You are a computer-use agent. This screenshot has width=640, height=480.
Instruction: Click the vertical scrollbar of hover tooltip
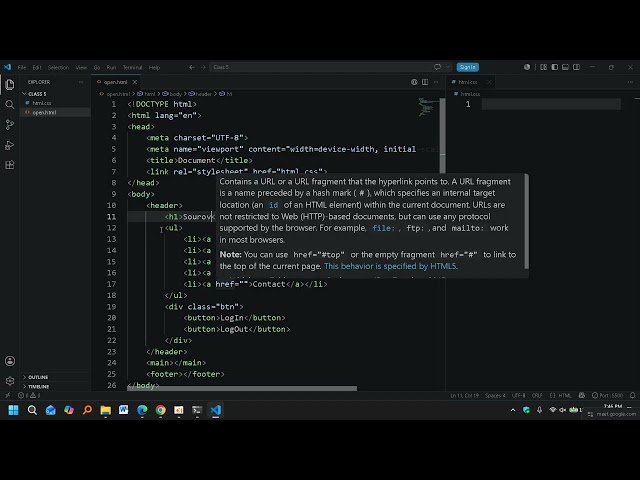527,222
